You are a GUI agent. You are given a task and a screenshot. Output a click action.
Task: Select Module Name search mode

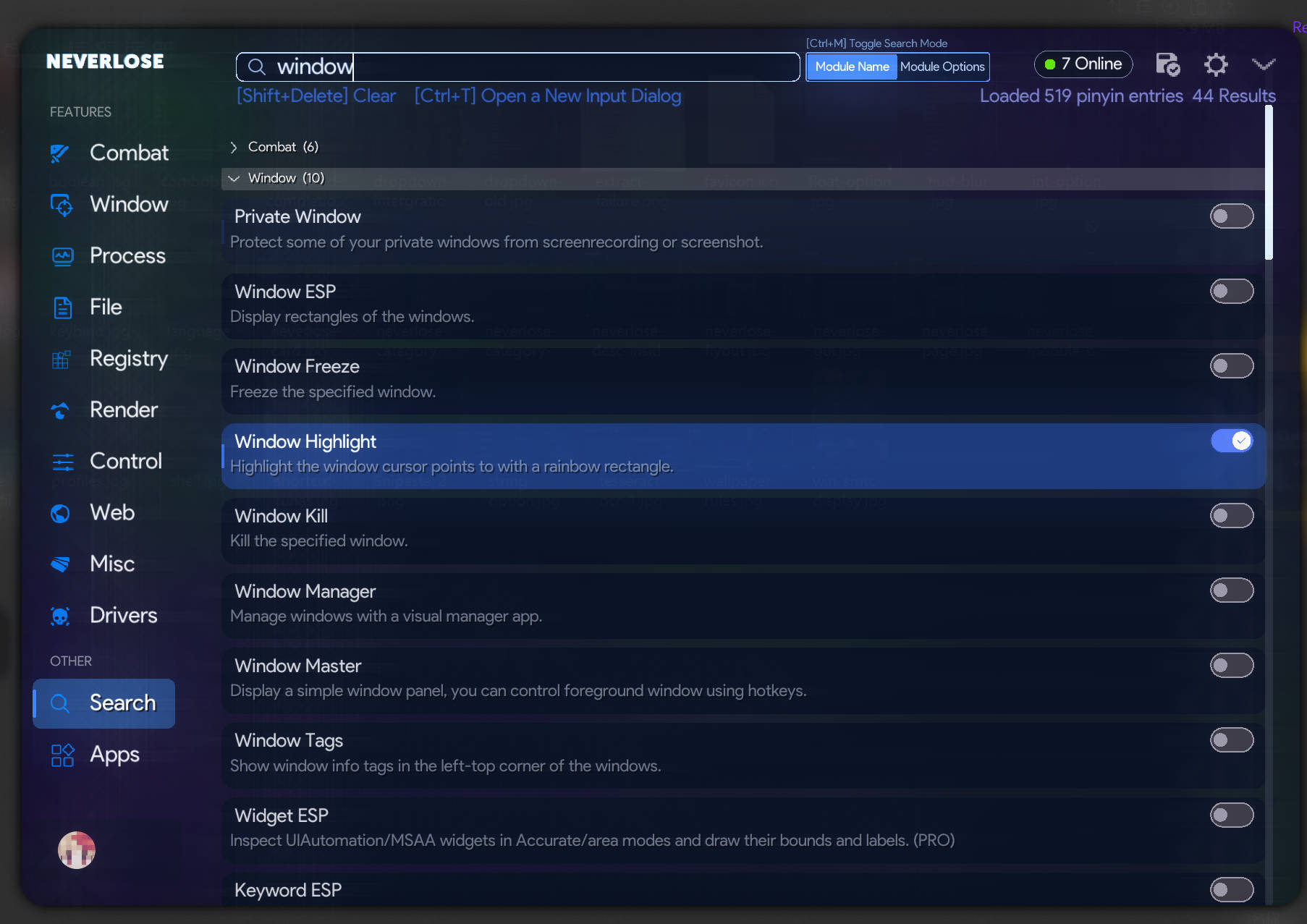coord(852,67)
